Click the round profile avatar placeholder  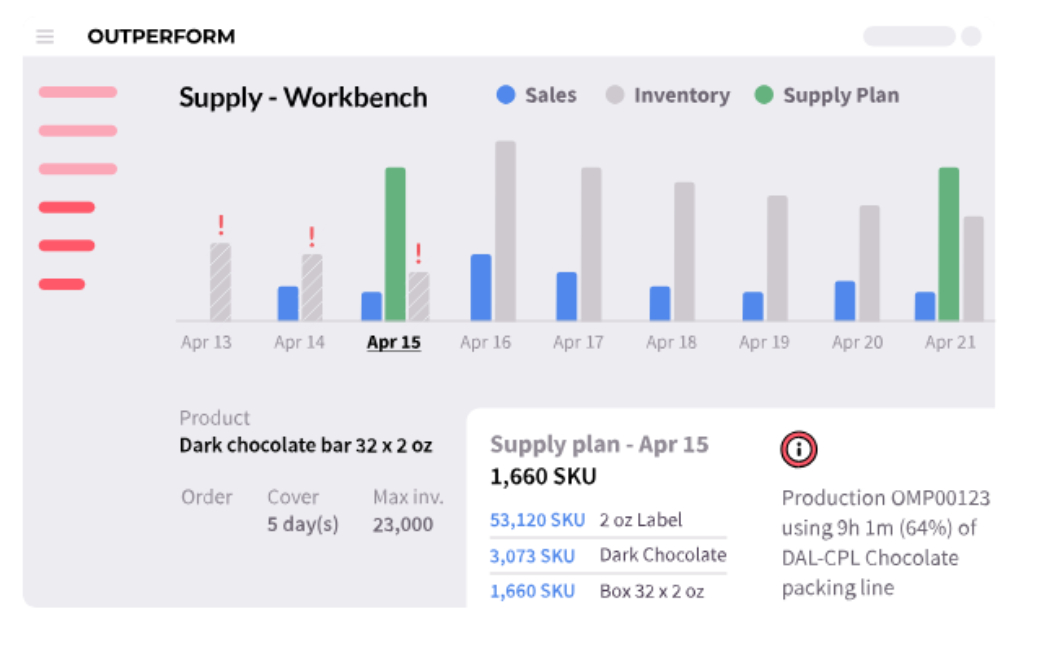[x=971, y=36]
